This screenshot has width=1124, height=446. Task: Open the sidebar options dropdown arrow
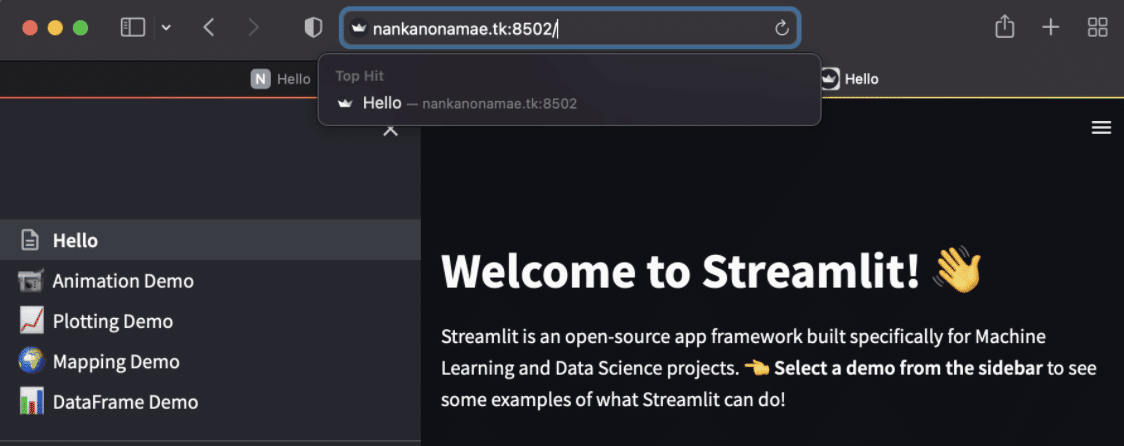(166, 28)
